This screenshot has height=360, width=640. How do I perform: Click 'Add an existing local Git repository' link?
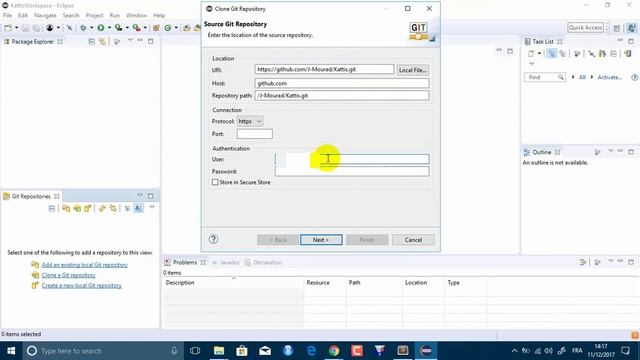(x=84, y=265)
